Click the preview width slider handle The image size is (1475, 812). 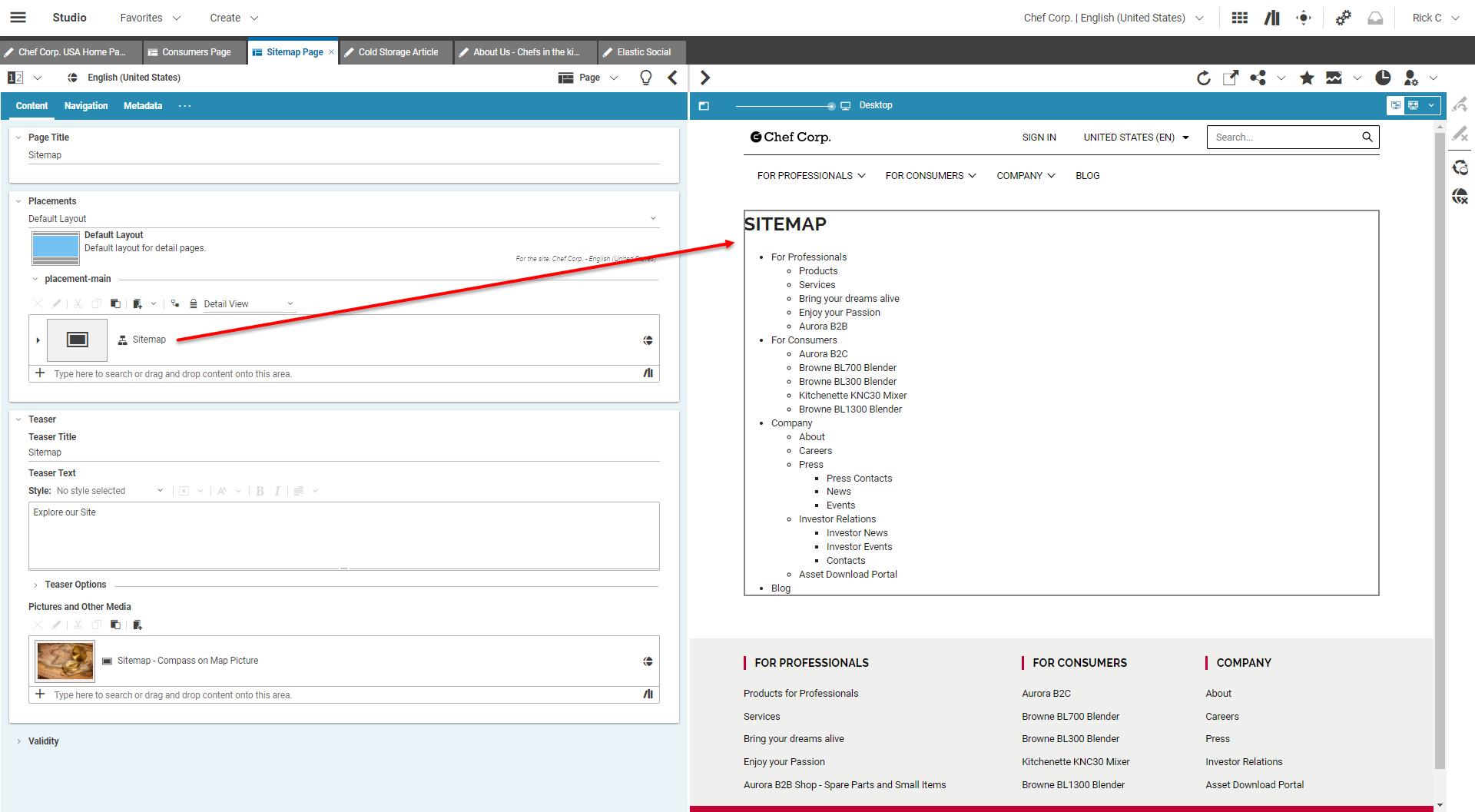[x=831, y=106]
